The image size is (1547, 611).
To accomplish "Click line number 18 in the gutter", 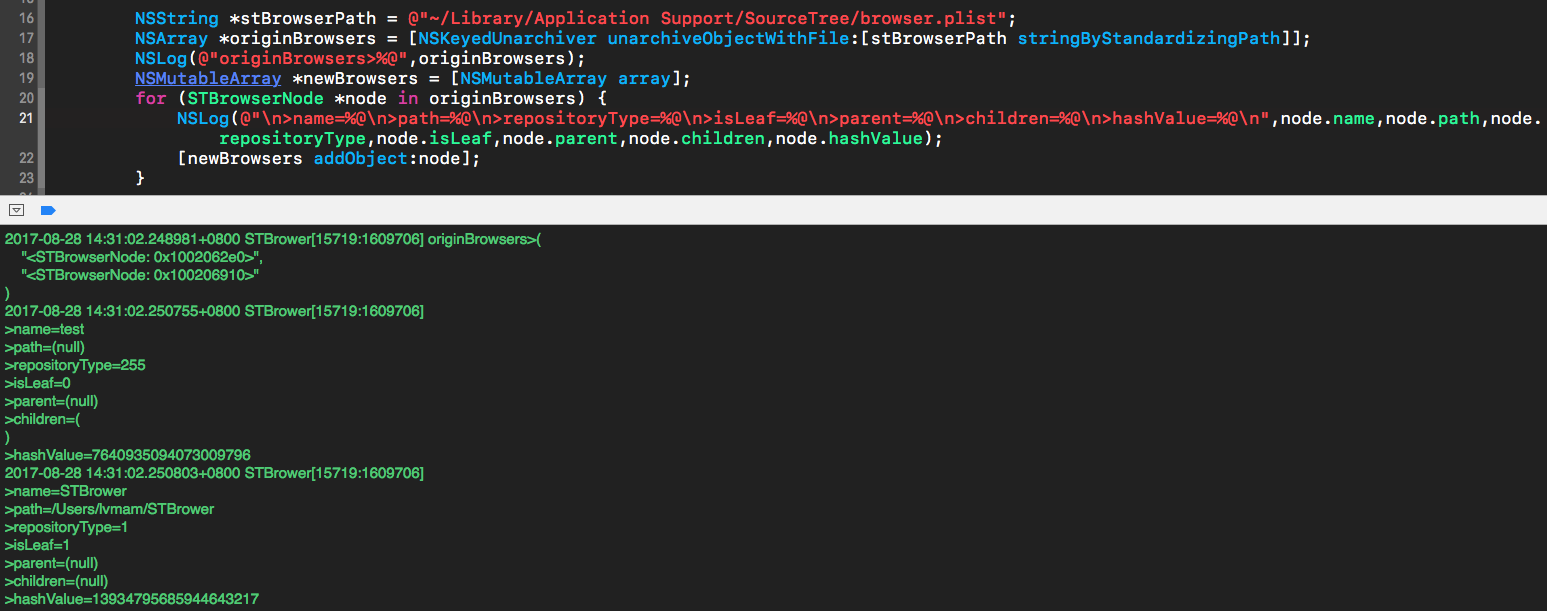I will click(26, 58).
